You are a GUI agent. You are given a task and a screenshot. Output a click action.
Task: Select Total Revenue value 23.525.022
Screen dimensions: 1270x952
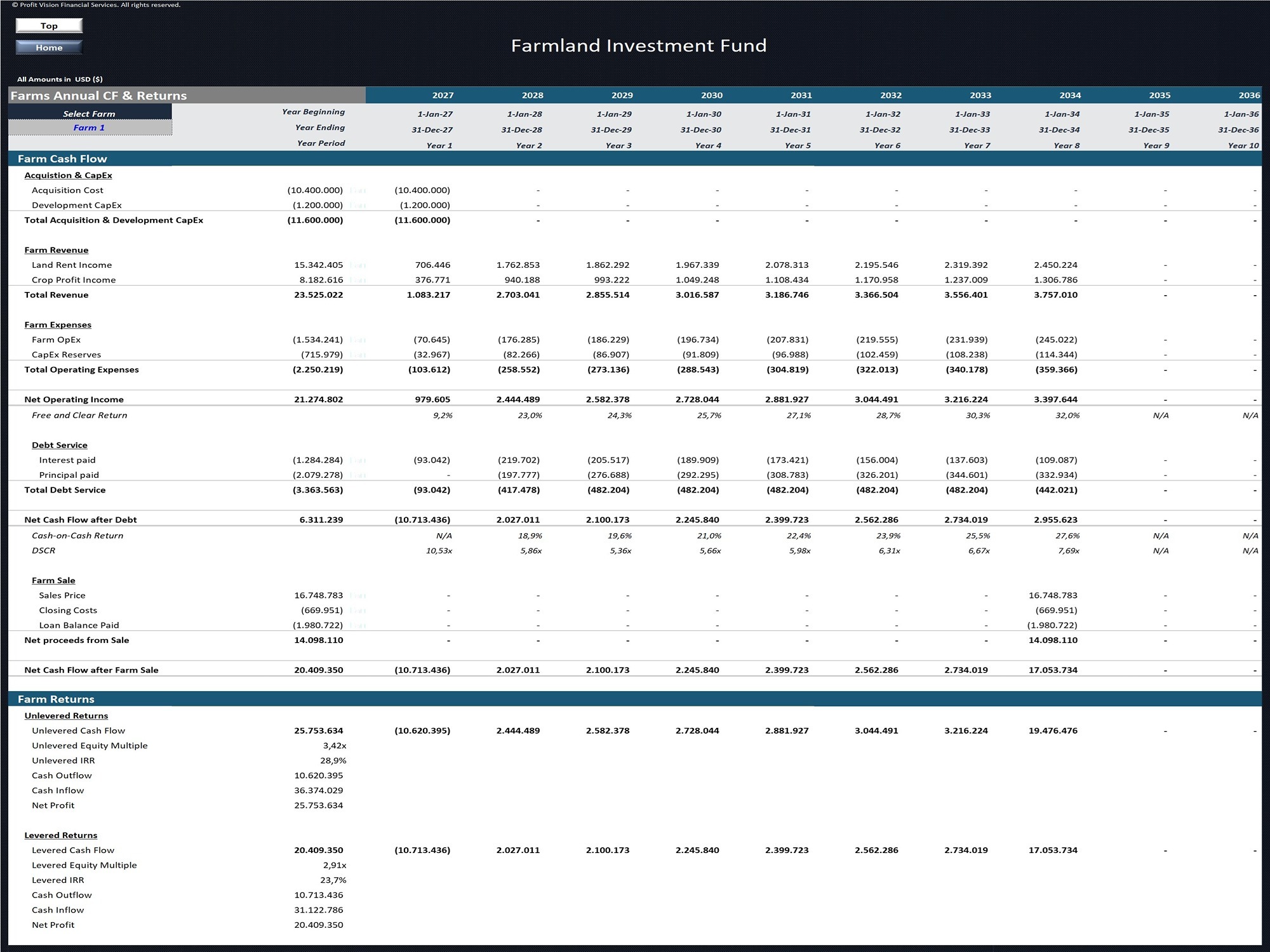click(x=318, y=294)
